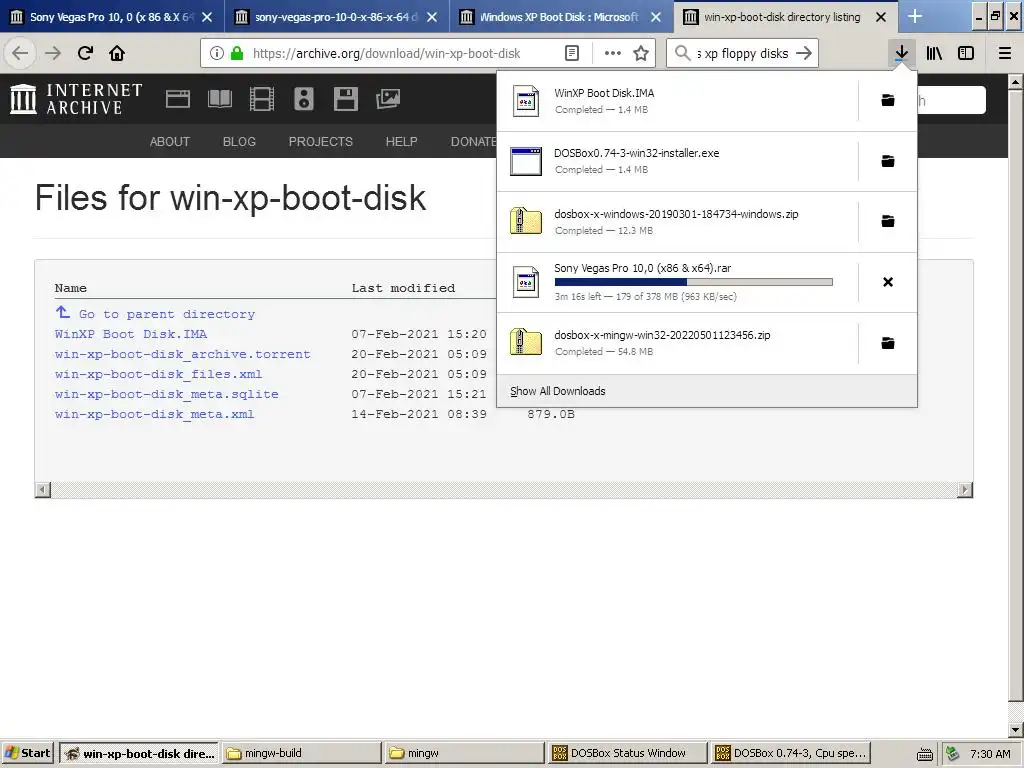Open Internet Archive Video film icon

pyautogui.click(x=262, y=99)
